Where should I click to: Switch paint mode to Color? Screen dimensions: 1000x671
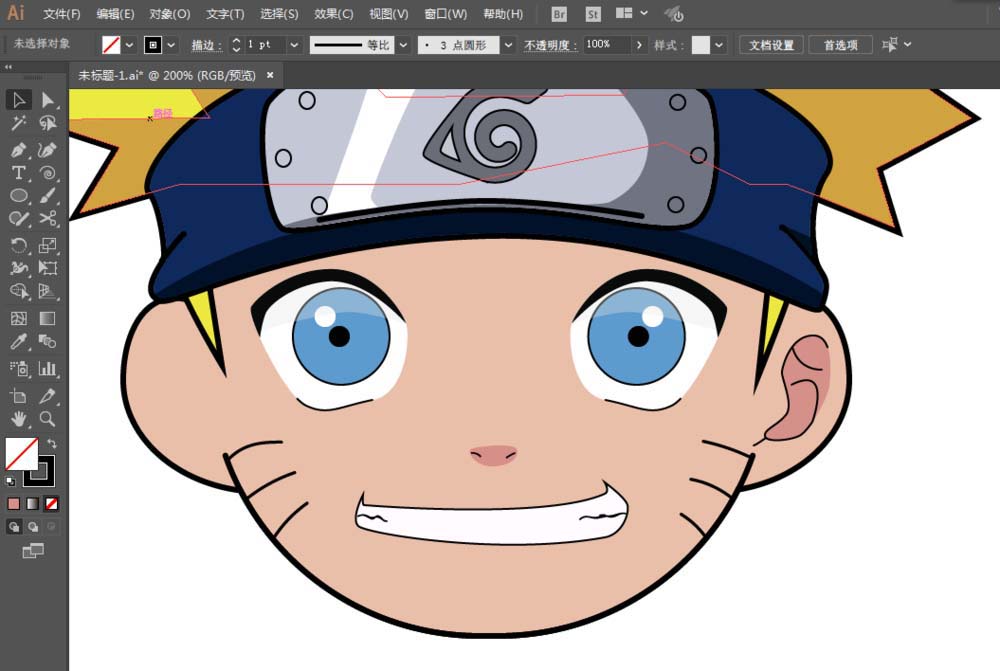tap(13, 504)
